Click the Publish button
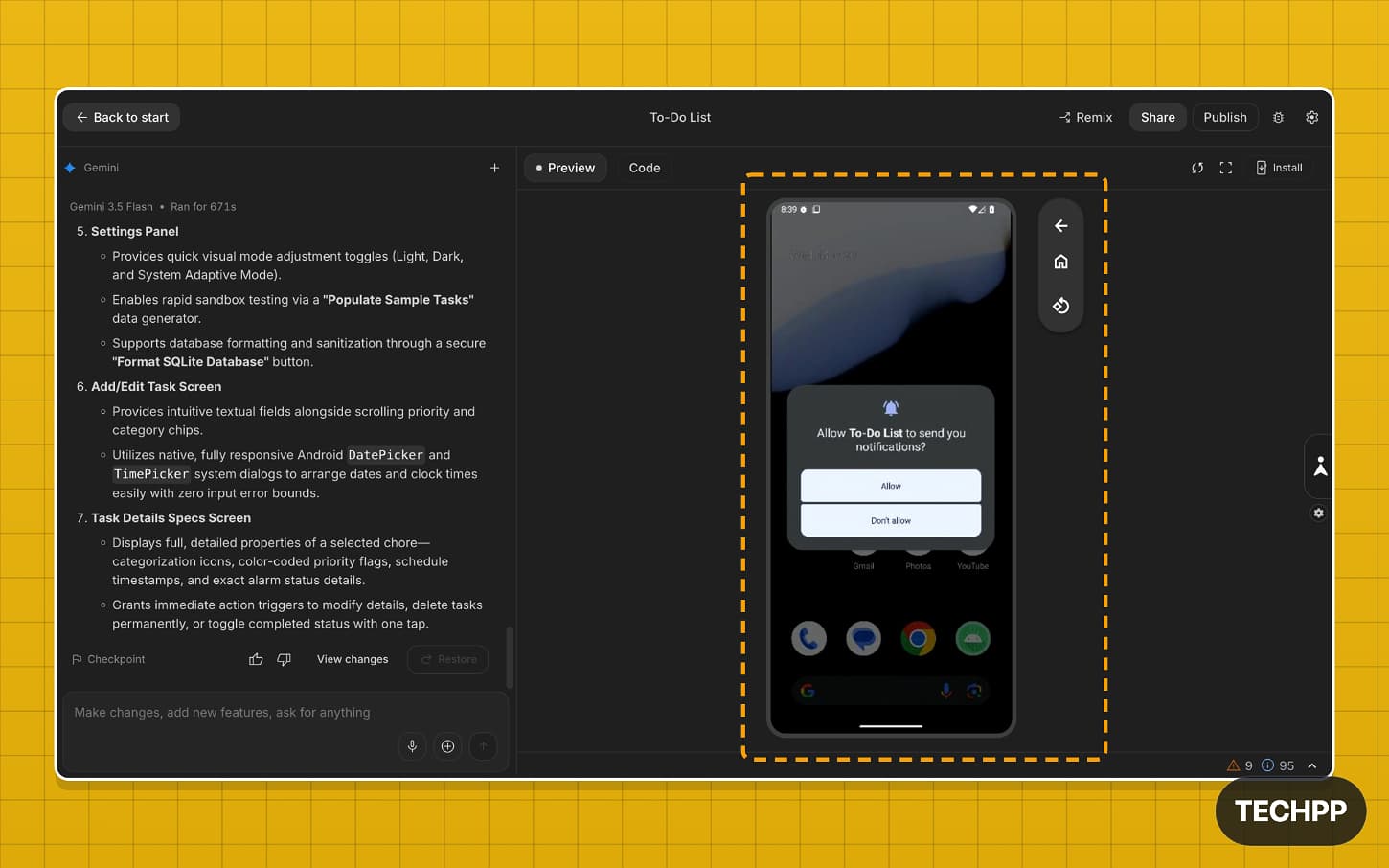1389x868 pixels. coord(1225,117)
